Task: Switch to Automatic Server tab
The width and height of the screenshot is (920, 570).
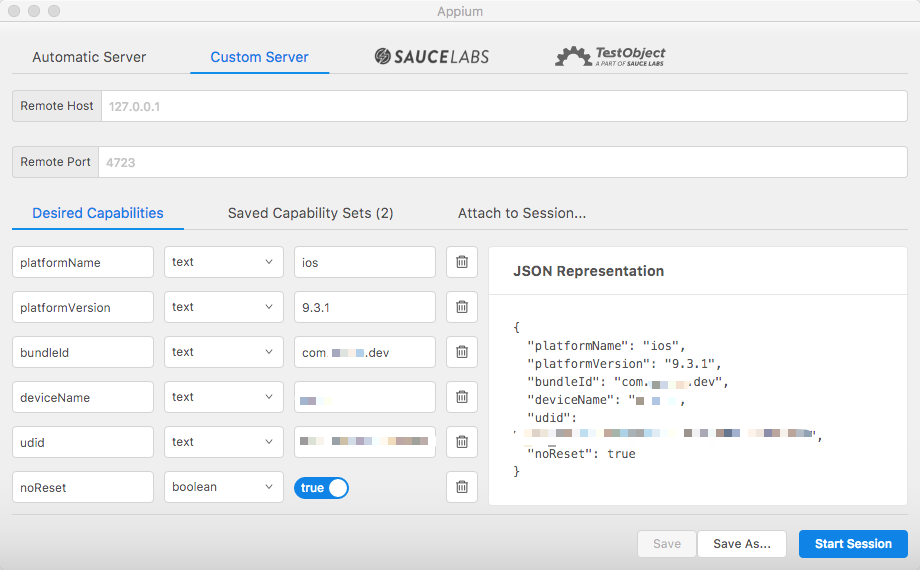Action: 89,57
